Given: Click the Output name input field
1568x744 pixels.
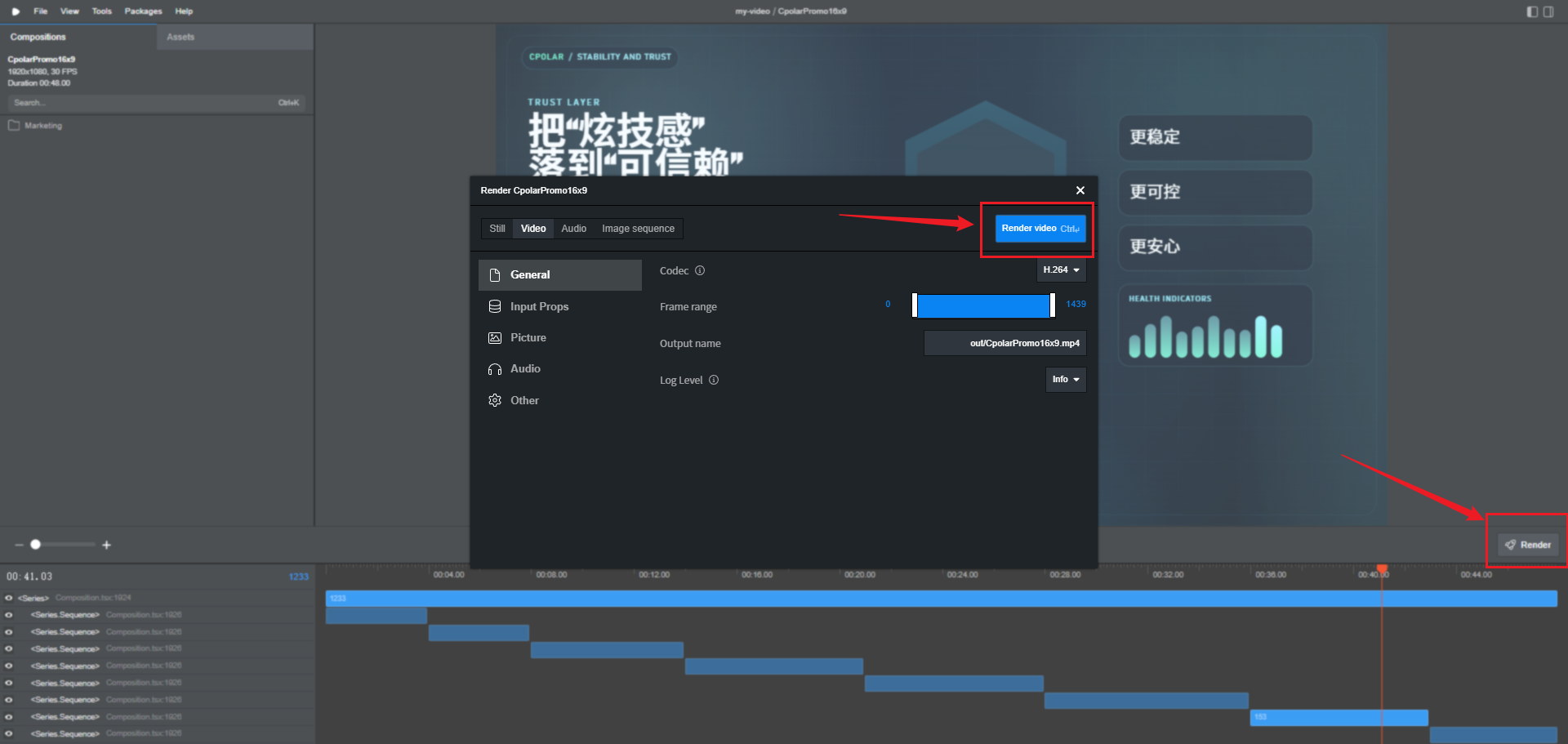Looking at the screenshot, I should pos(1004,343).
